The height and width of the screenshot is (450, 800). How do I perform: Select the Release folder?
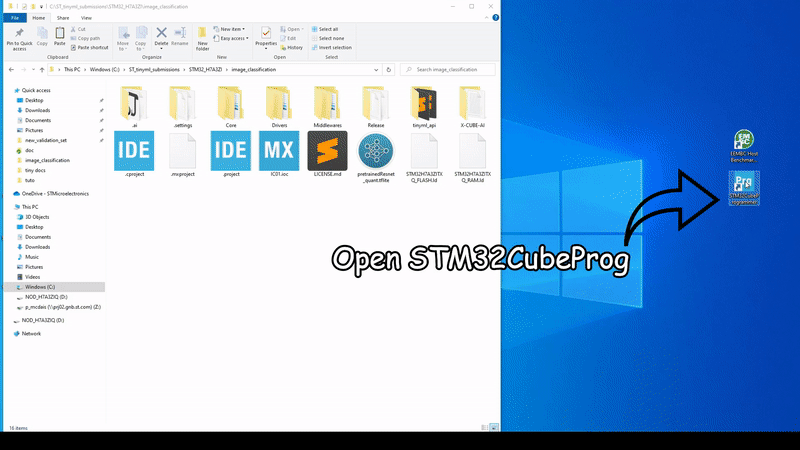(376, 107)
